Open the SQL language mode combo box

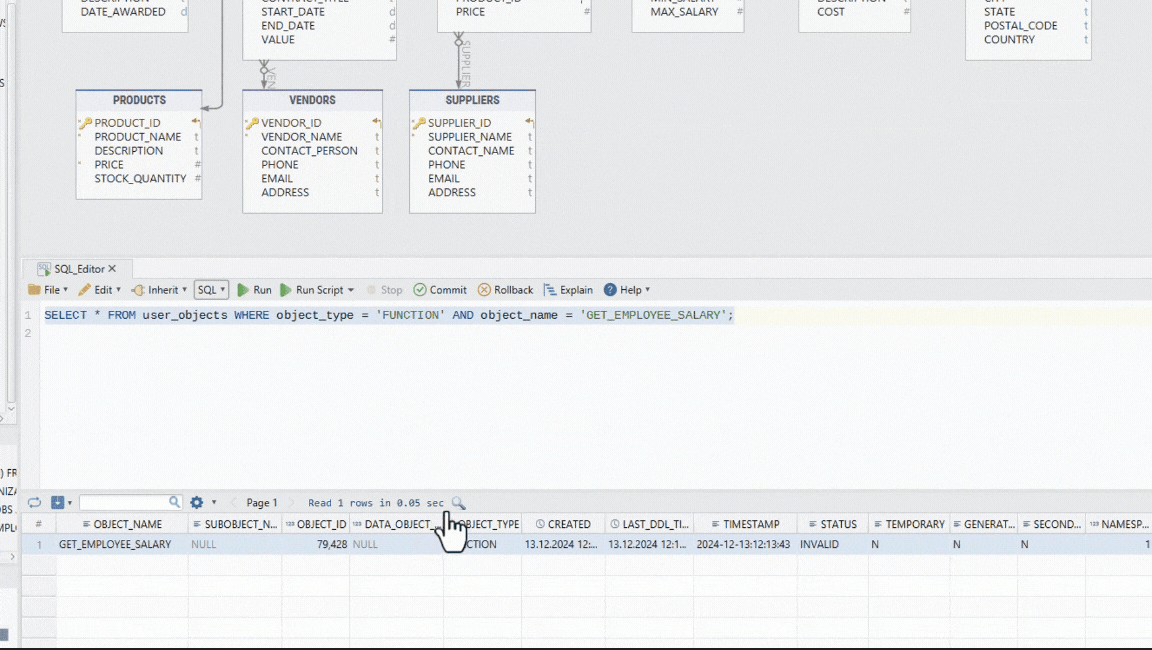pyautogui.click(x=212, y=290)
